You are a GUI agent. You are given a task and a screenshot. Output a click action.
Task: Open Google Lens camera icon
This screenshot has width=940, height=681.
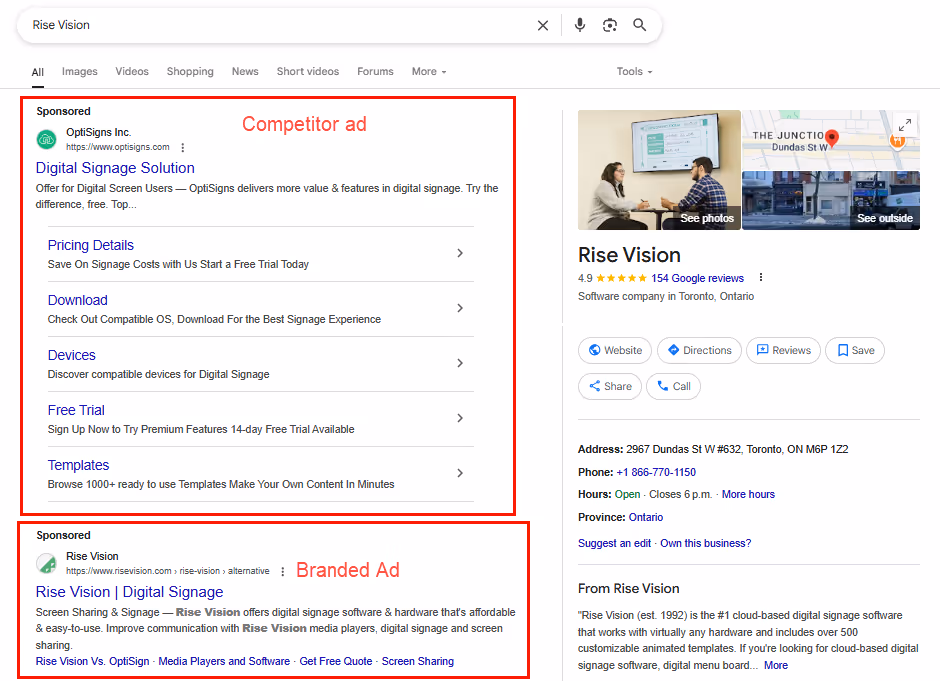tap(610, 25)
